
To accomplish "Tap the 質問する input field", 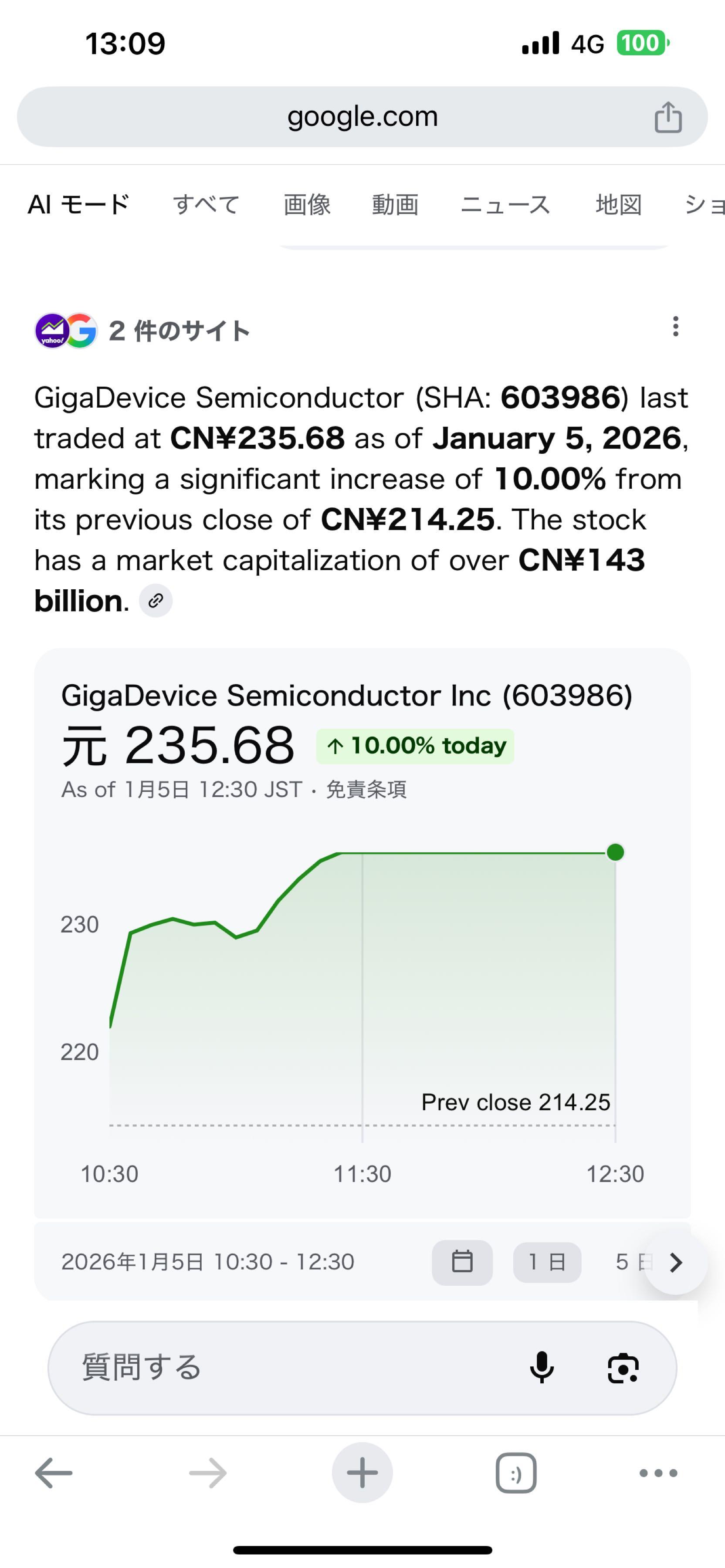I will pos(274,1368).
